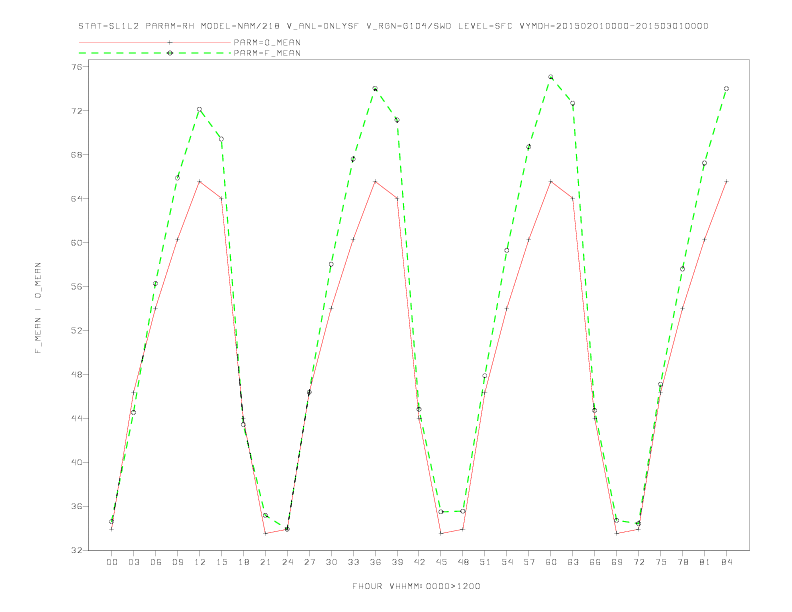This screenshot has height=612, width=792.
Task: Click the x-axis forecast hour label 18
Action: click(x=243, y=562)
